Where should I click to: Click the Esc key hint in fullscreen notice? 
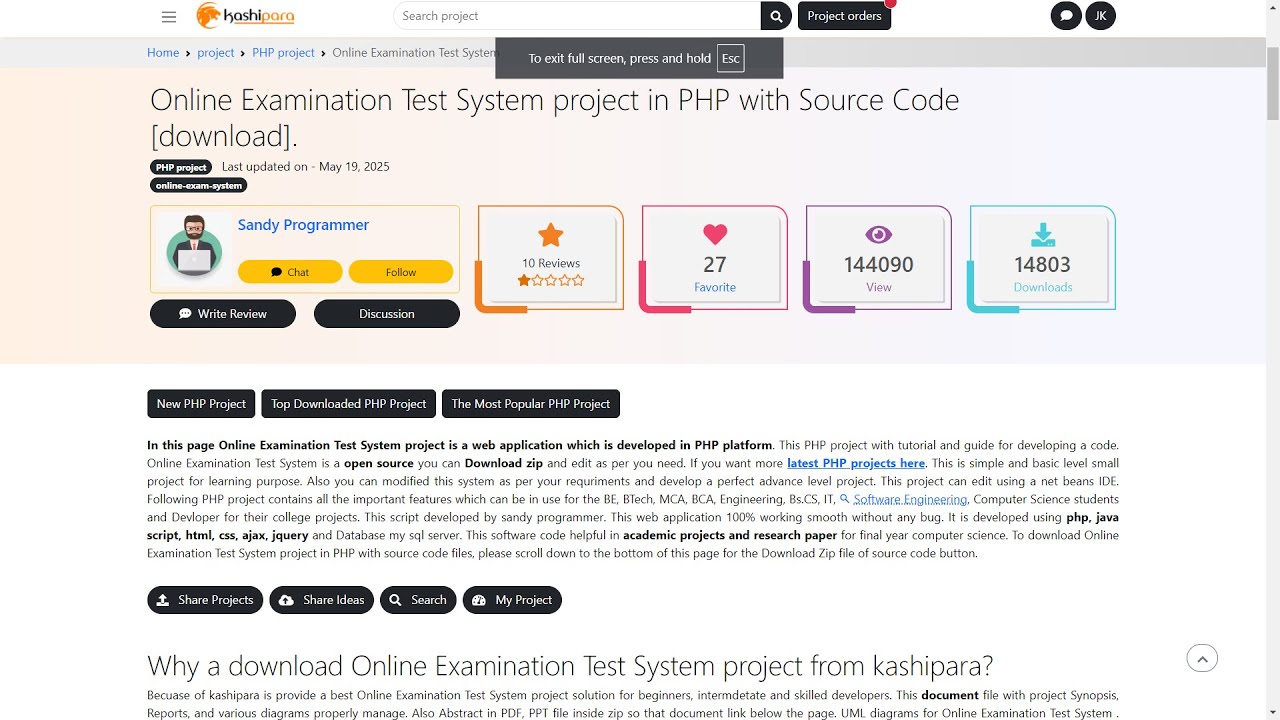[731, 58]
